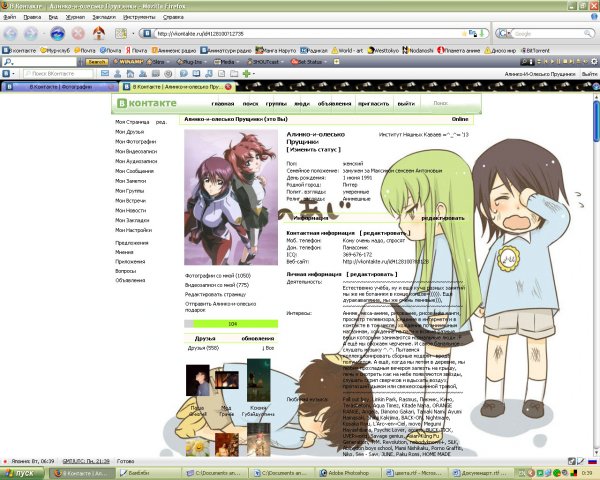Image resolution: width=600 pixels, height=480 pixels.
Task: Go back with the browser Back button
Action: [x=10, y=34]
